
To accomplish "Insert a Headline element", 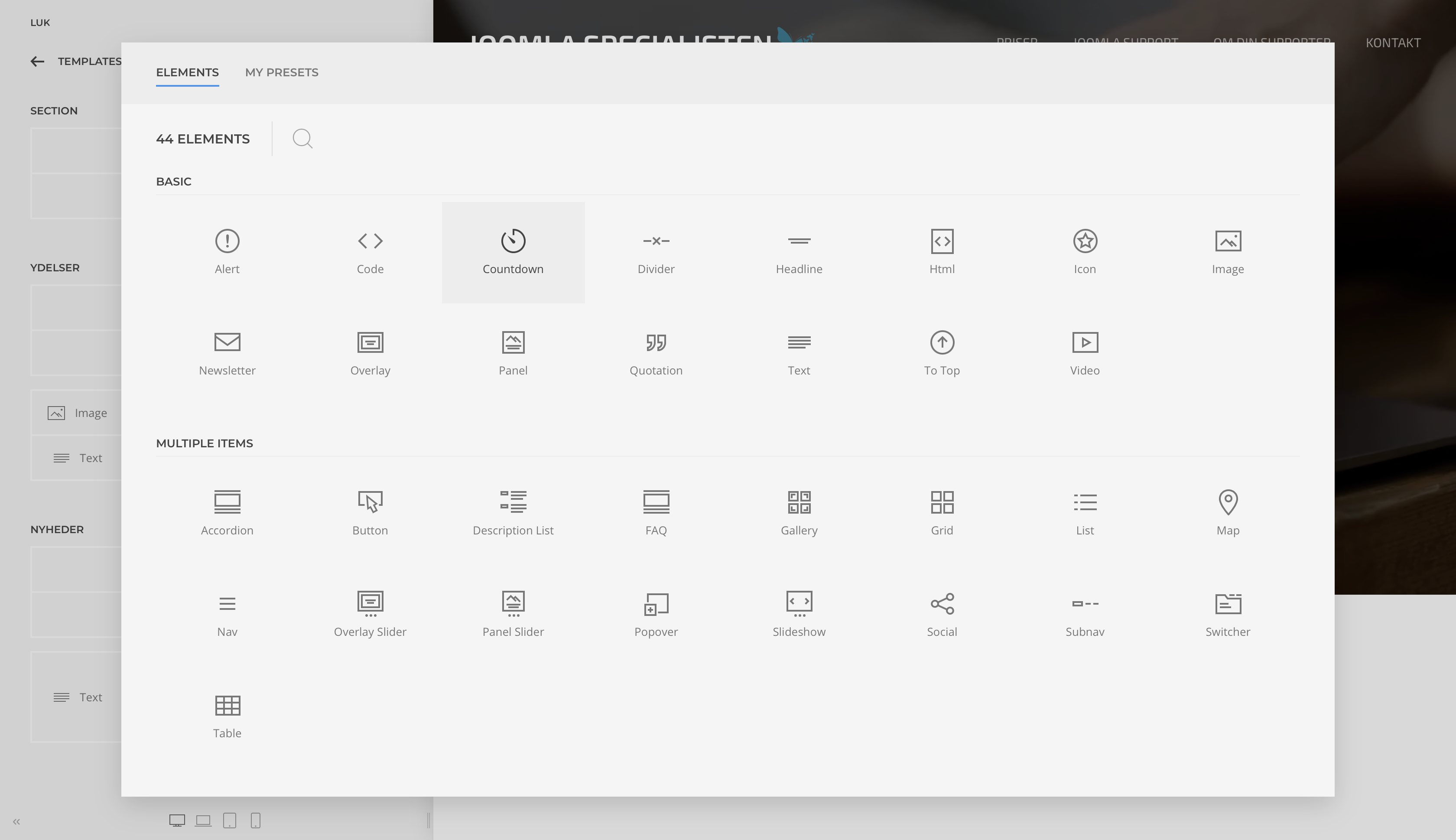I will [x=799, y=252].
